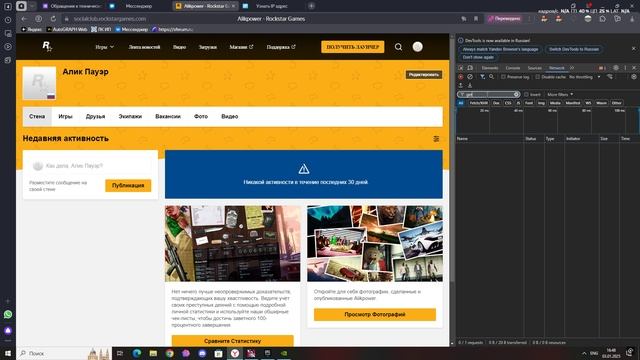
Task: Expand the Игры menu in site header
Action: (x=104, y=47)
